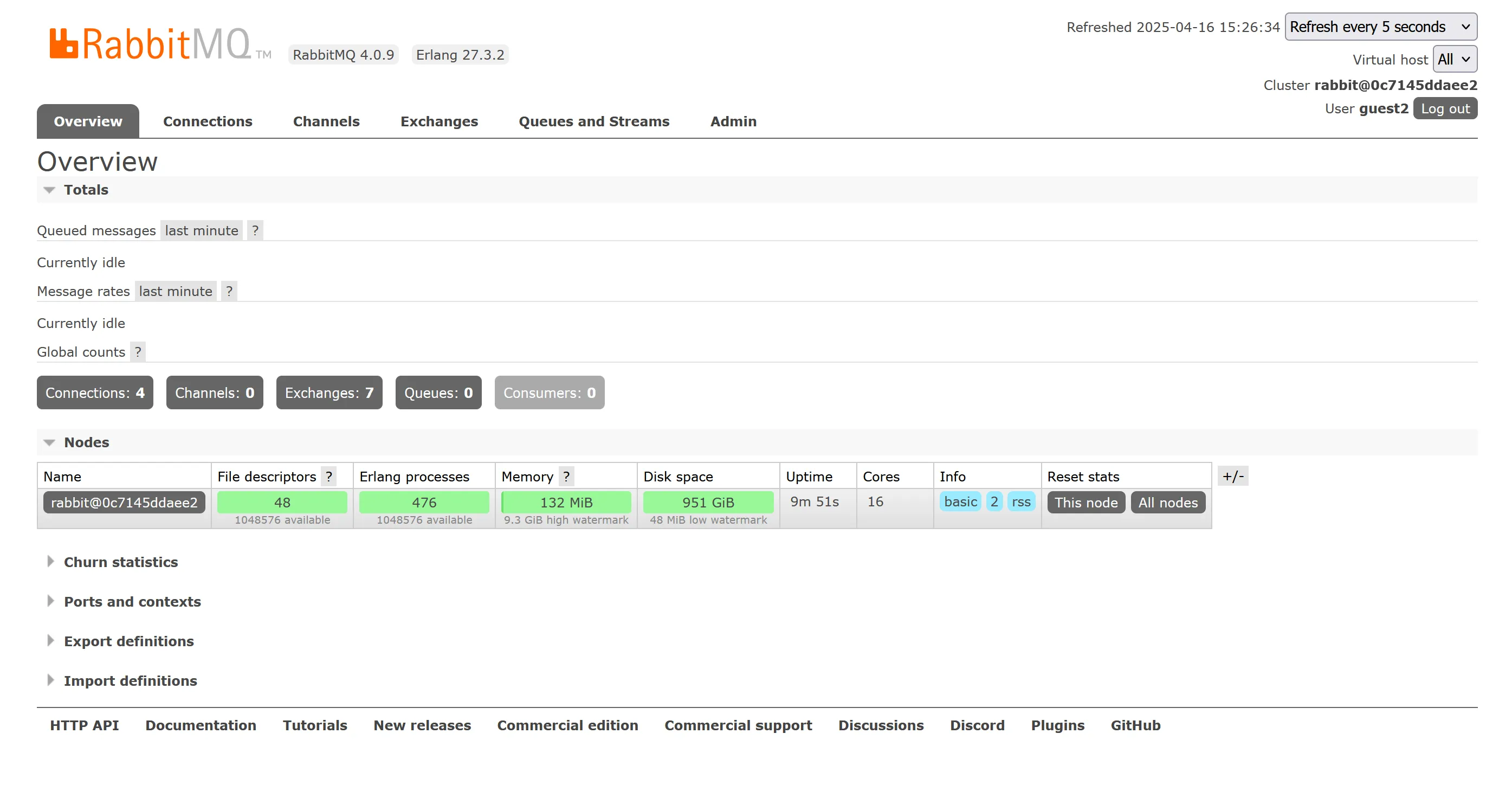This screenshot has height=785, width=1512.
Task: Open the Message rates help icon
Action: click(x=229, y=291)
